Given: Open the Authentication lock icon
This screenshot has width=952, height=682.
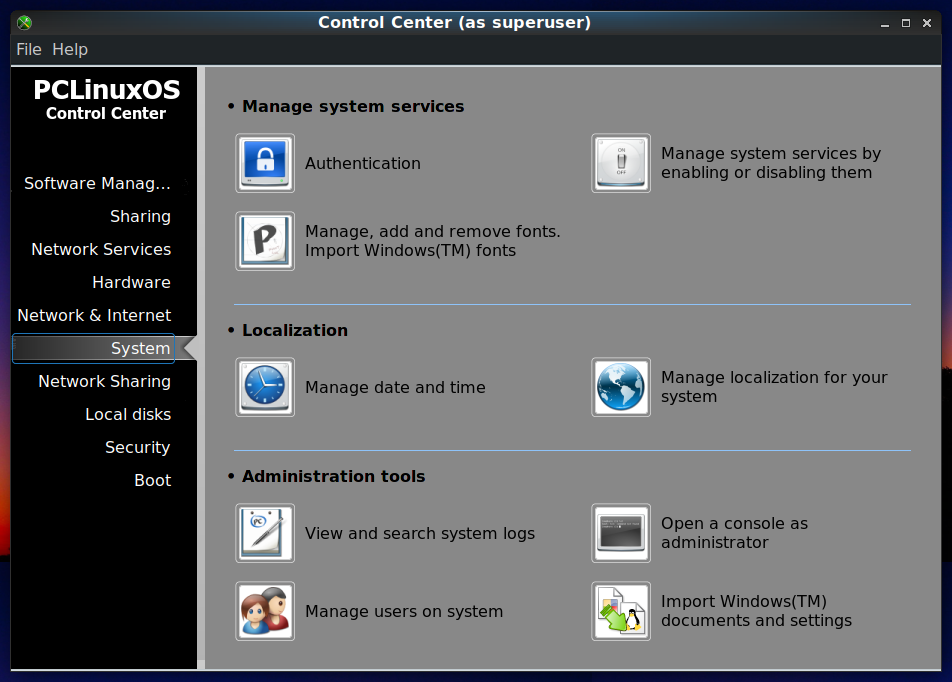Looking at the screenshot, I should pos(265,163).
